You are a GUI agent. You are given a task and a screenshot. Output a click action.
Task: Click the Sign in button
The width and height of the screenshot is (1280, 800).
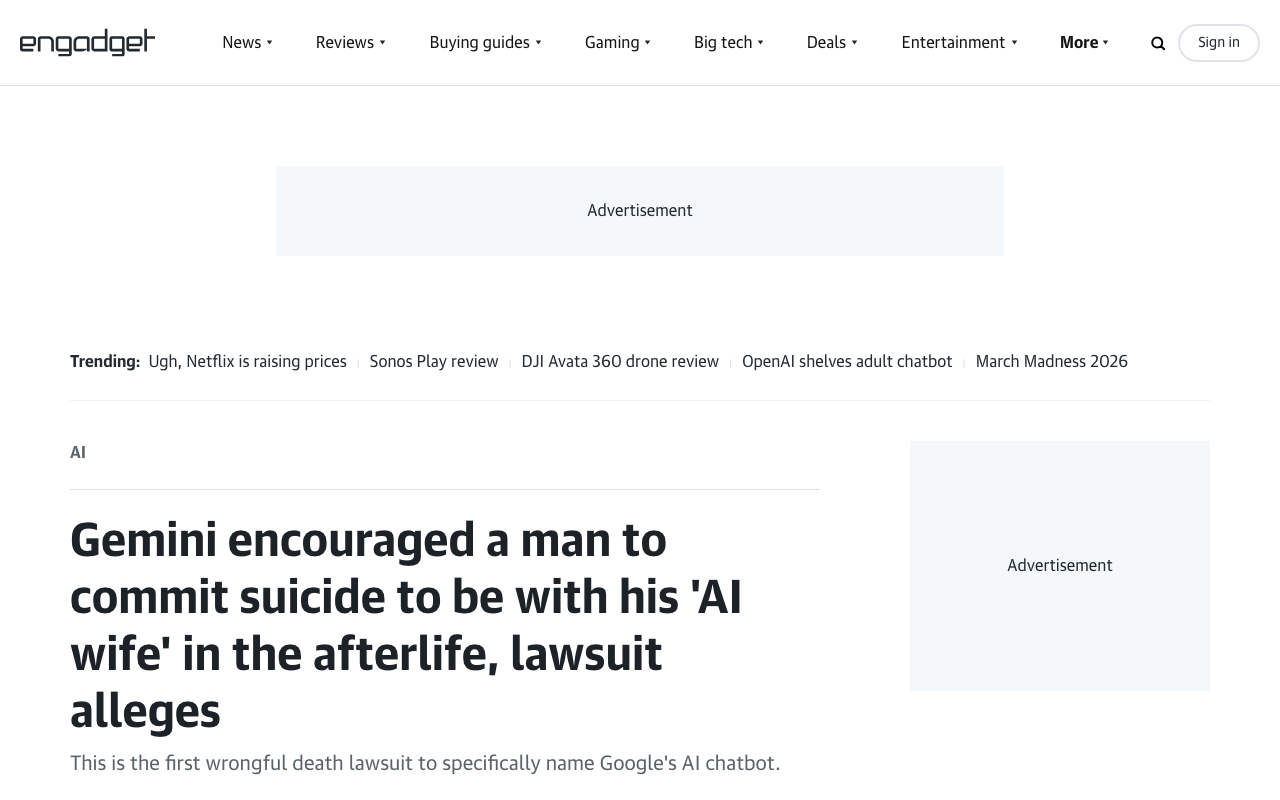pos(1218,43)
